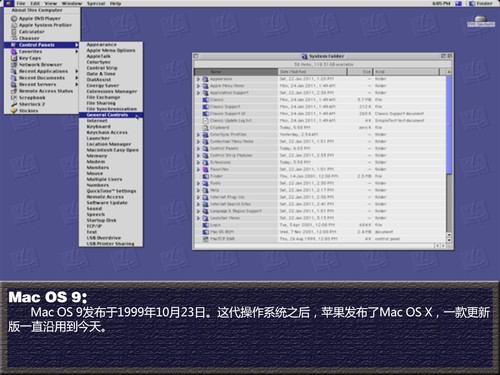
Task: Open the Calculator desk accessory
Action: click(42, 32)
